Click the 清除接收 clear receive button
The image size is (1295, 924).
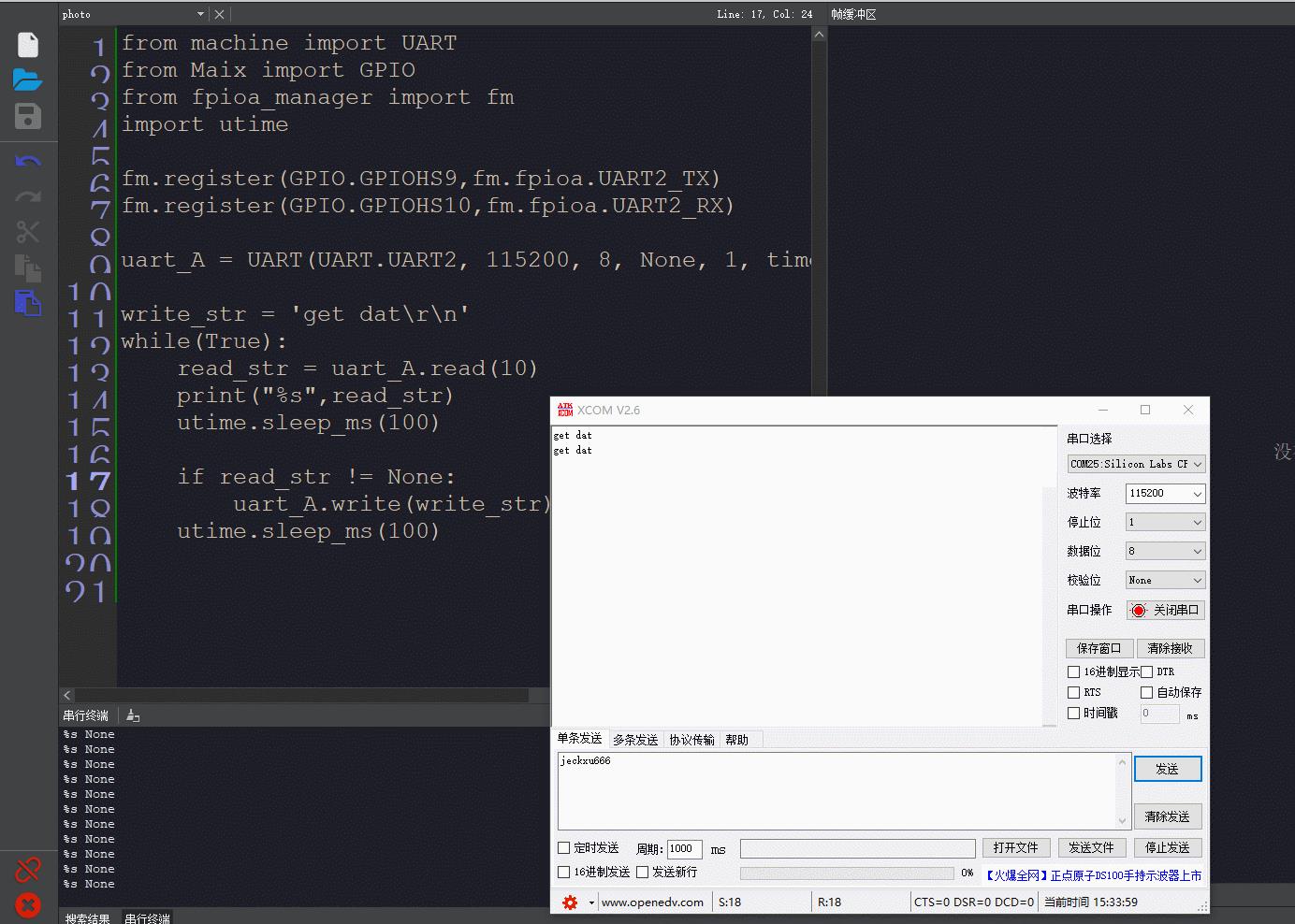click(x=1170, y=648)
